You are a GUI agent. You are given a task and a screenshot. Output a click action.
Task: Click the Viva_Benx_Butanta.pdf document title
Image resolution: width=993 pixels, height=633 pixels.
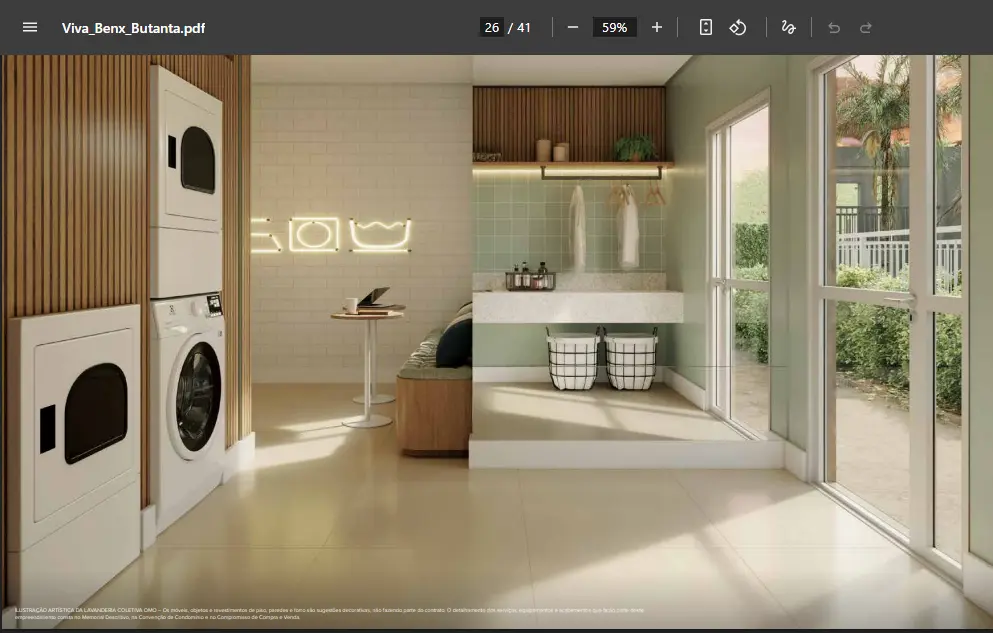[x=133, y=28]
